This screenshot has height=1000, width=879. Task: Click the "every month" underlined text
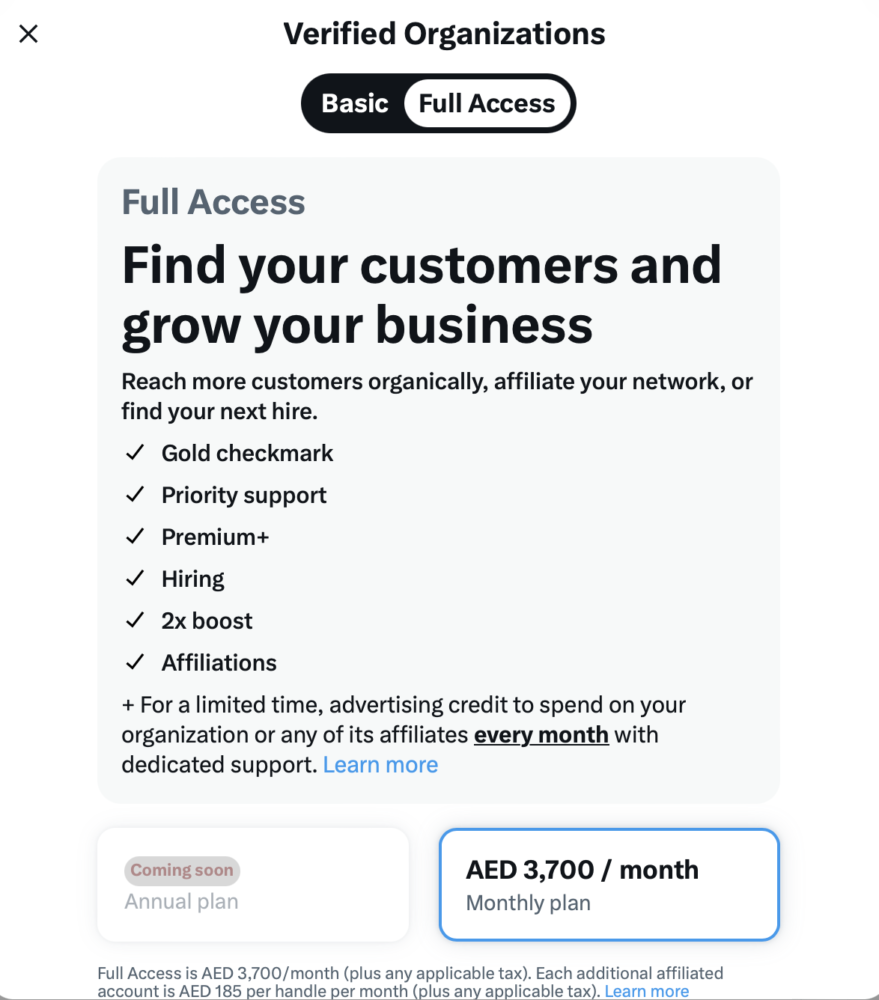click(x=541, y=735)
